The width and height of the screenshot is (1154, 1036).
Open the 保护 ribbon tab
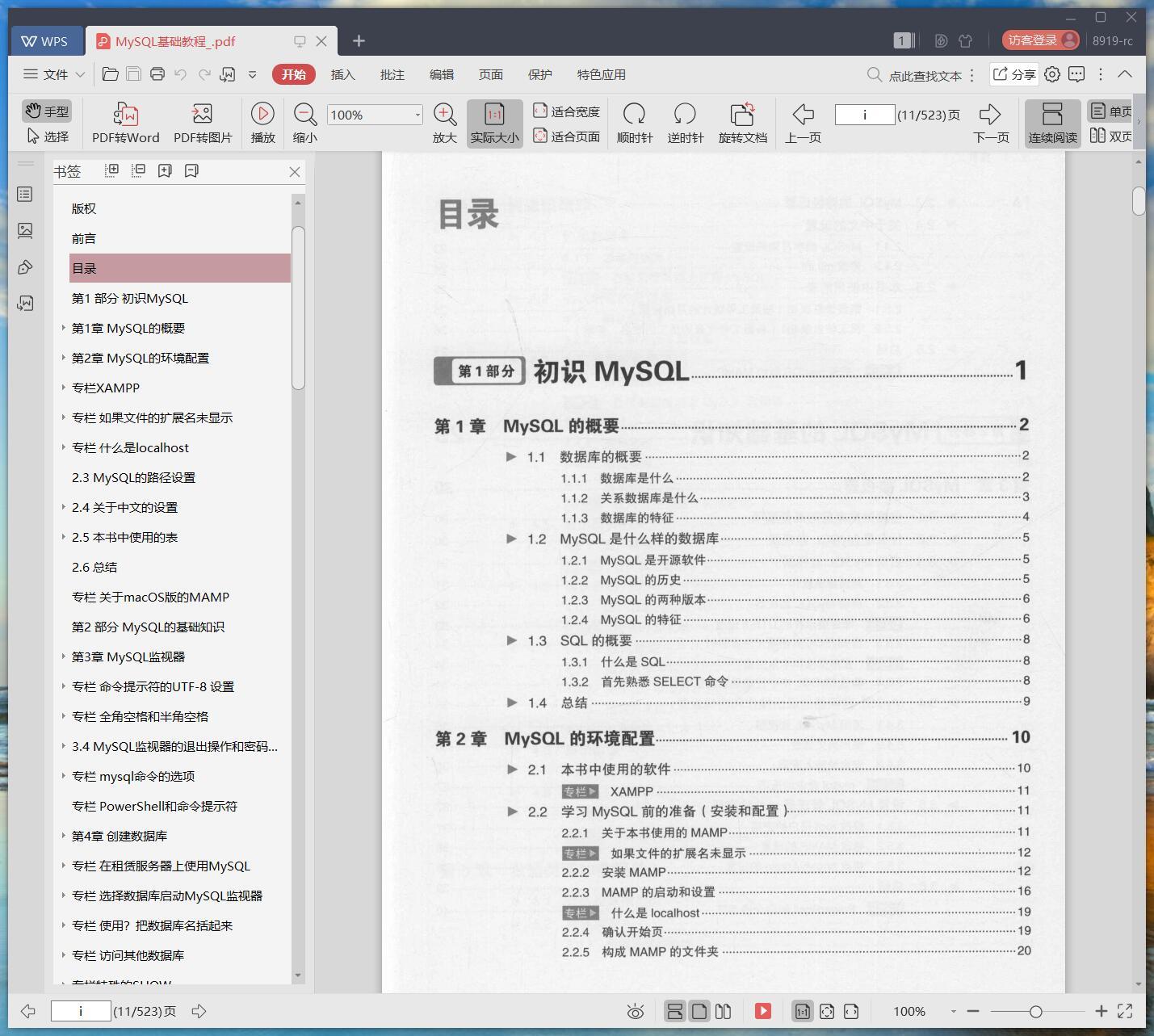coord(539,74)
